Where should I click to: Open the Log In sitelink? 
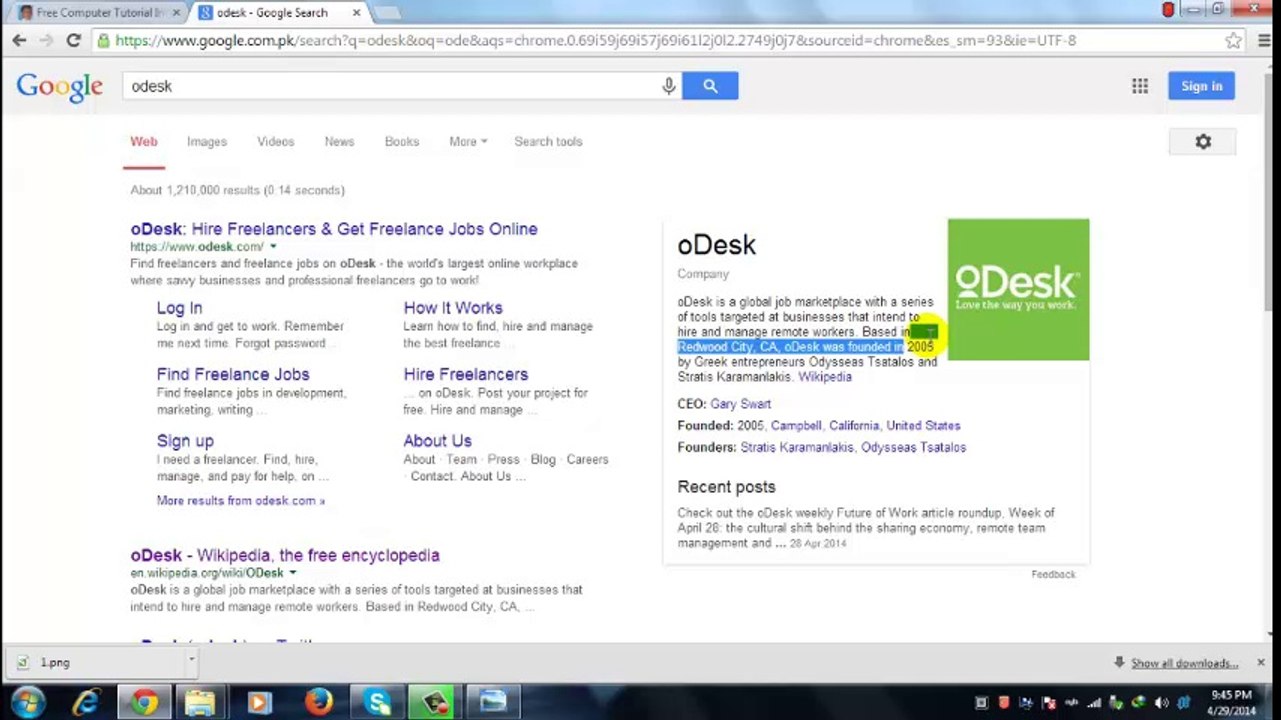179,308
